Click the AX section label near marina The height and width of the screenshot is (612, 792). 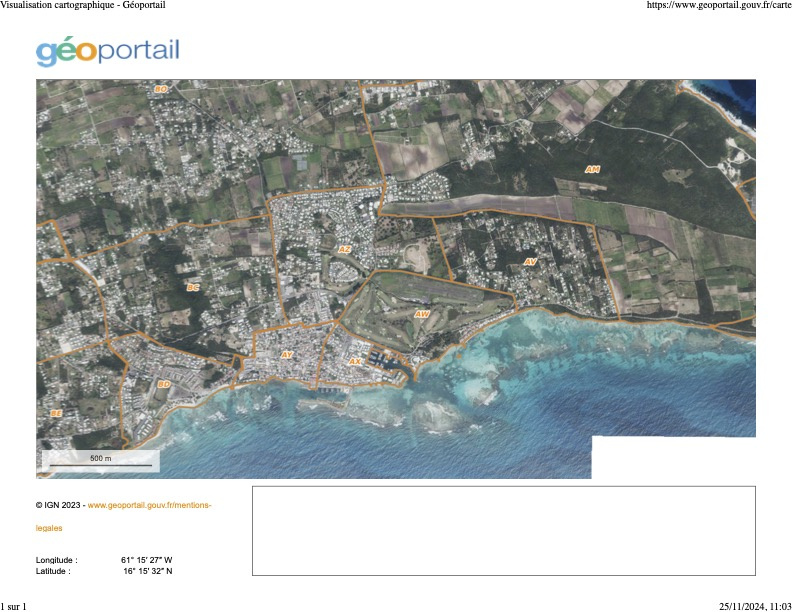pyautogui.click(x=355, y=361)
